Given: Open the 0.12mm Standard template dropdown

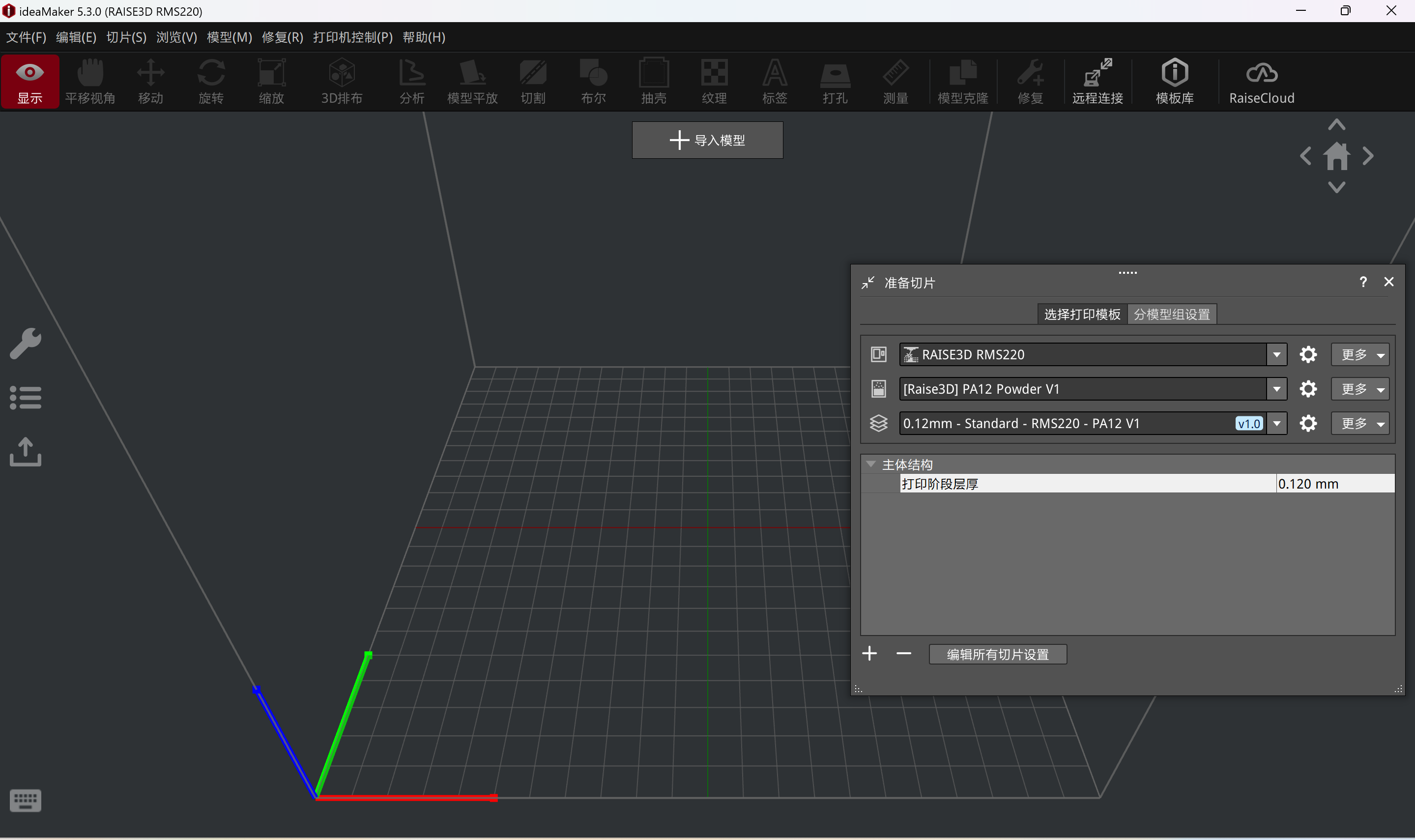Looking at the screenshot, I should coord(1277,423).
